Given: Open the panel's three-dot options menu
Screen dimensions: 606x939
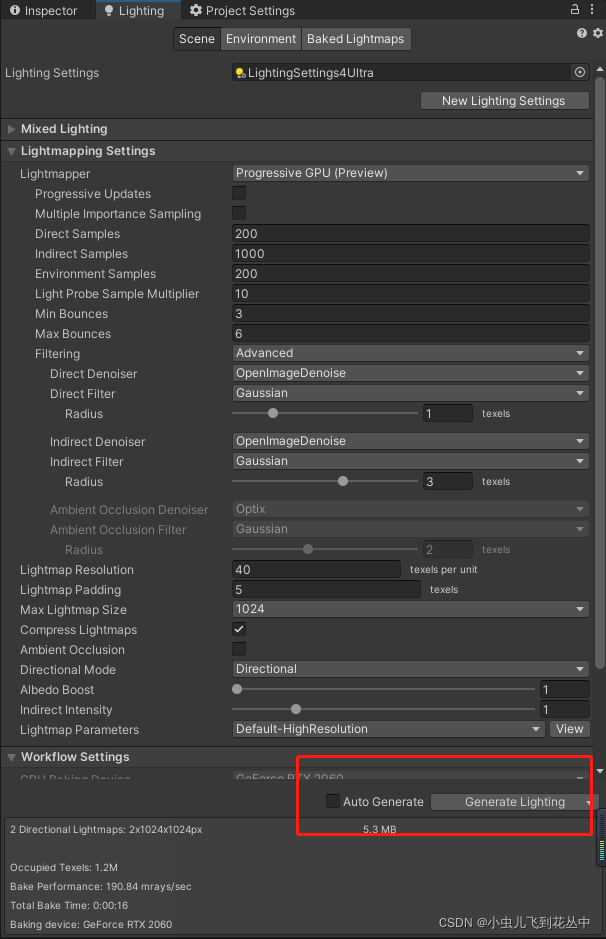Looking at the screenshot, I should pyautogui.click(x=592, y=9).
